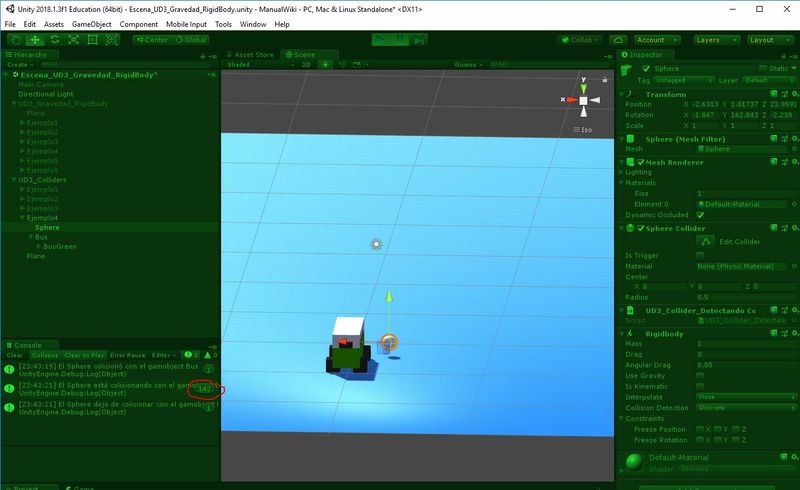Click the Step frame button
Screen dimensions: 800x490
(x=419, y=40)
